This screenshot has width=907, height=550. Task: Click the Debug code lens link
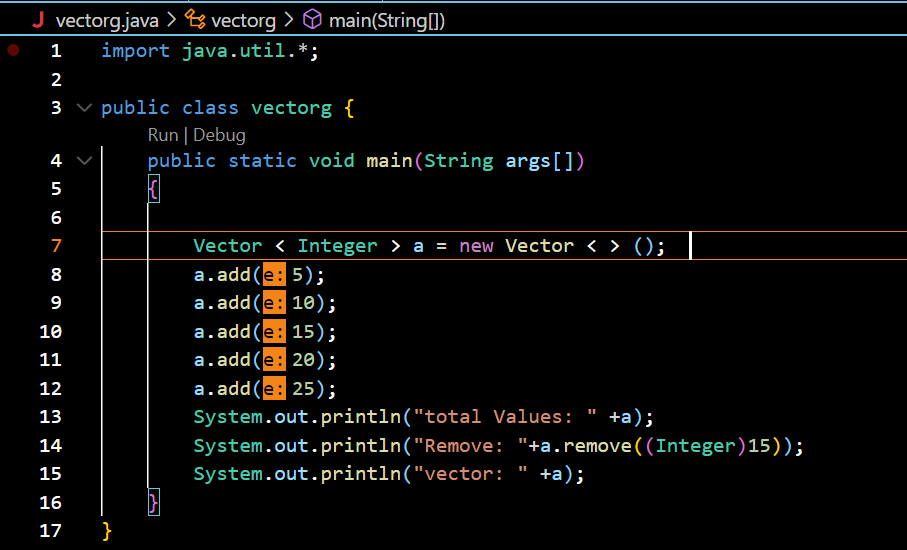tap(219, 135)
